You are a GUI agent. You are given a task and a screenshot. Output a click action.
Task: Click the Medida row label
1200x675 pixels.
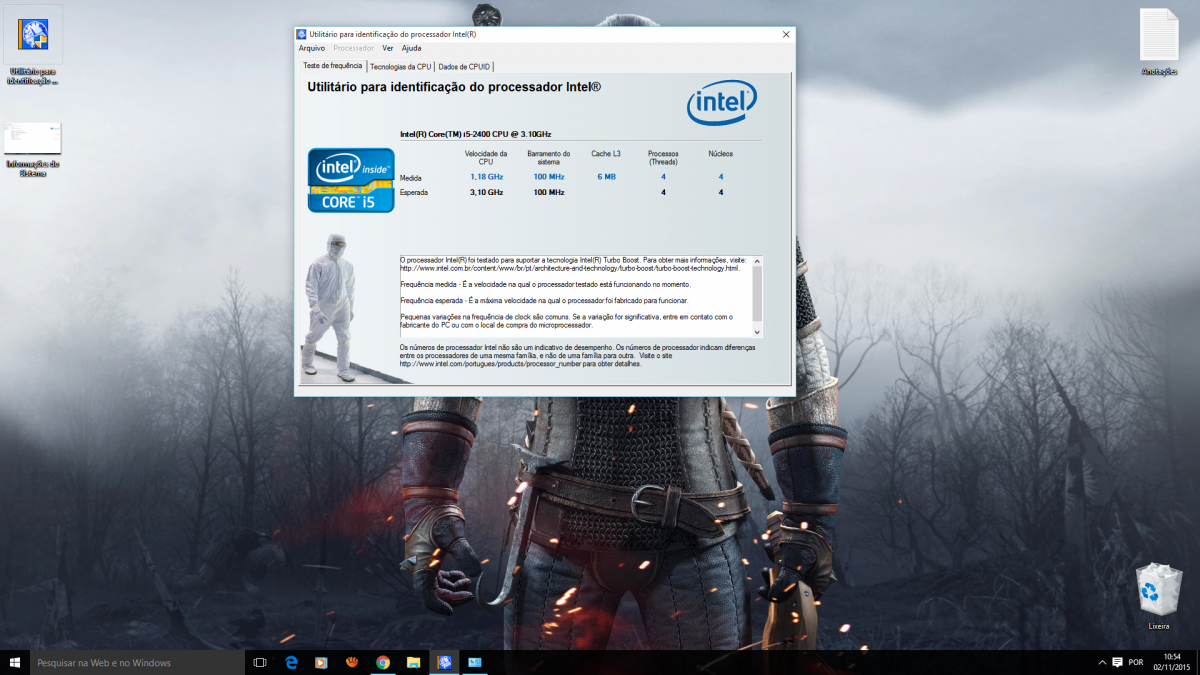tap(411, 178)
